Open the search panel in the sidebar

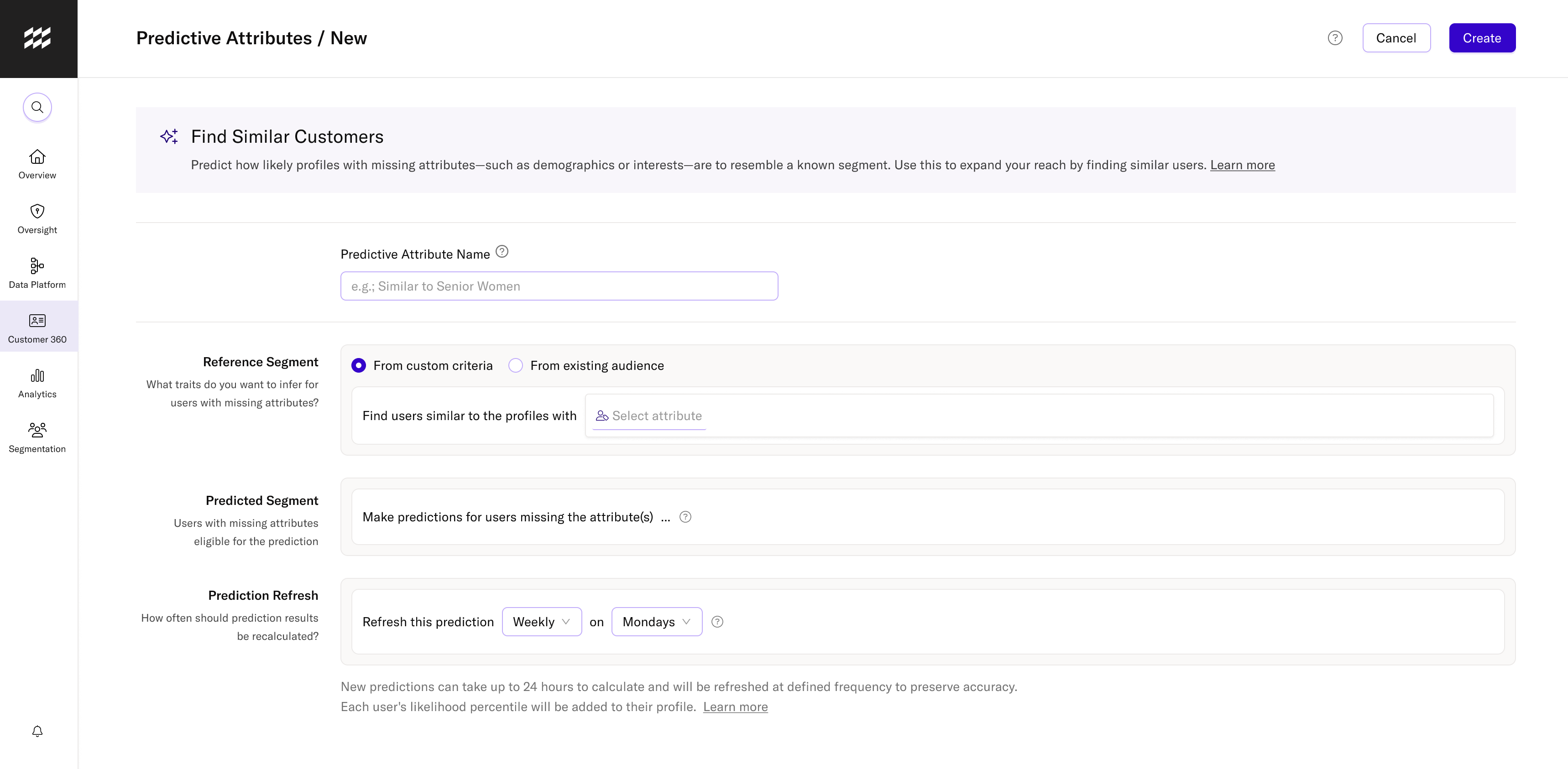pos(37,107)
